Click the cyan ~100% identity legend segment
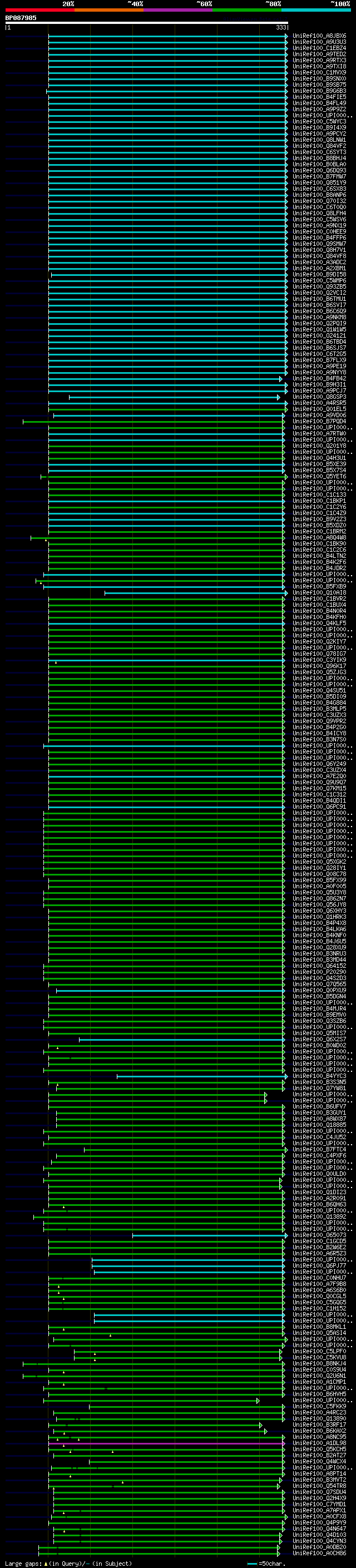 [x=316, y=10]
